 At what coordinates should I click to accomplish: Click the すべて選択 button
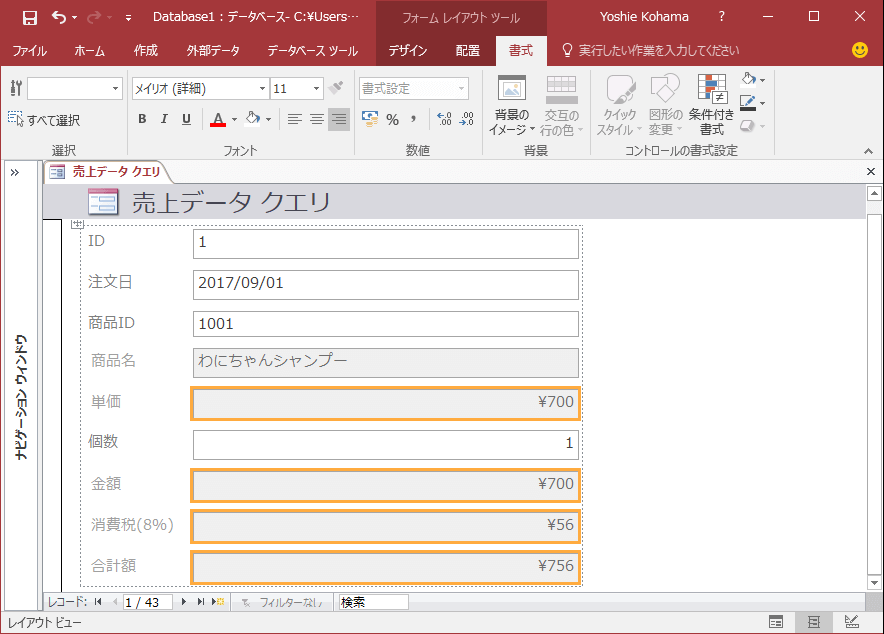44,120
